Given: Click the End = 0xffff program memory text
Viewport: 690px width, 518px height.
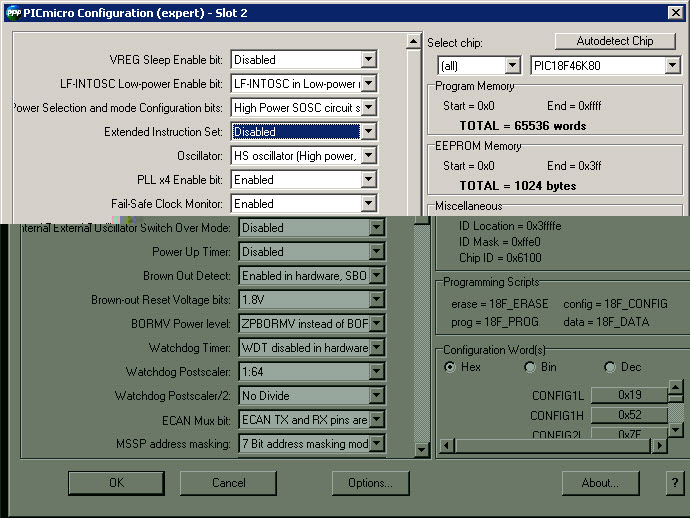Looking at the screenshot, I should (574, 106).
